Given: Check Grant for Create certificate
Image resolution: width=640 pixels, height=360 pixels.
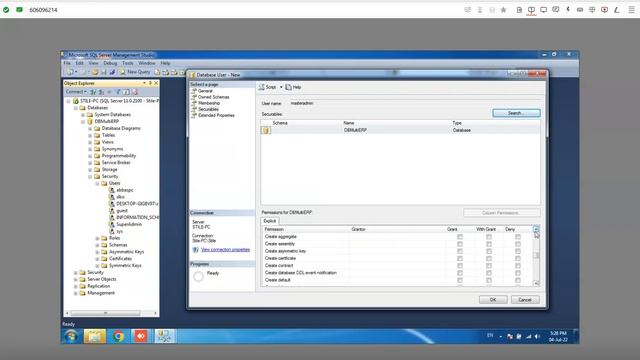Looking at the screenshot, I should [x=460, y=258].
